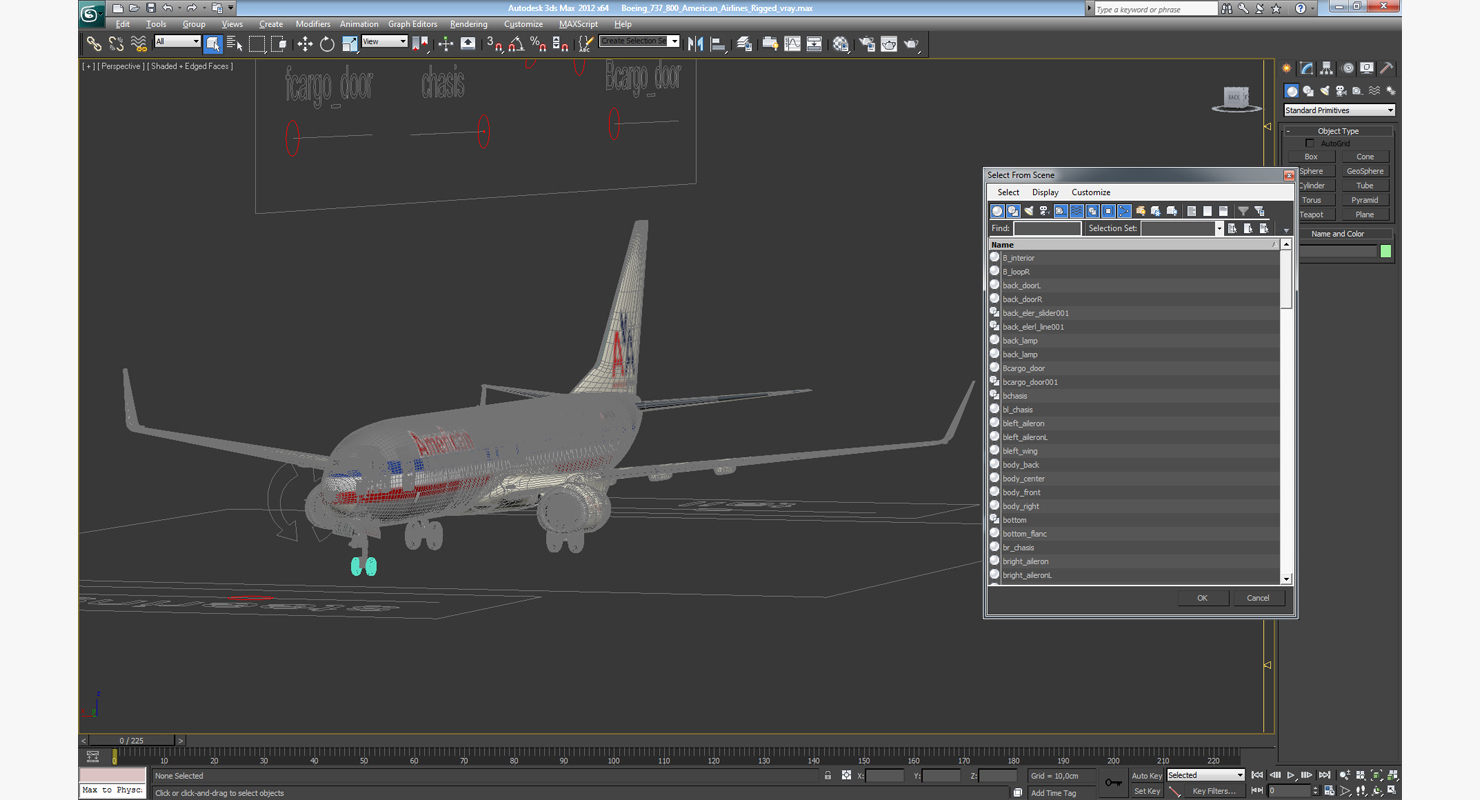Click the time slider 0 / 225
This screenshot has height=800, width=1480.
(x=132, y=741)
